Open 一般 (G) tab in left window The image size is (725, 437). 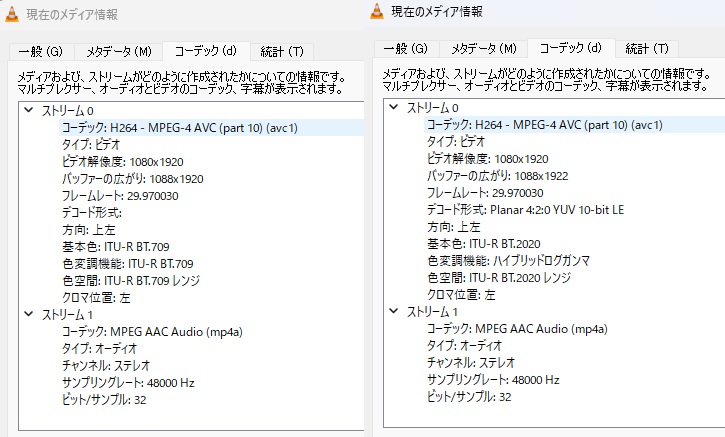pos(40,51)
